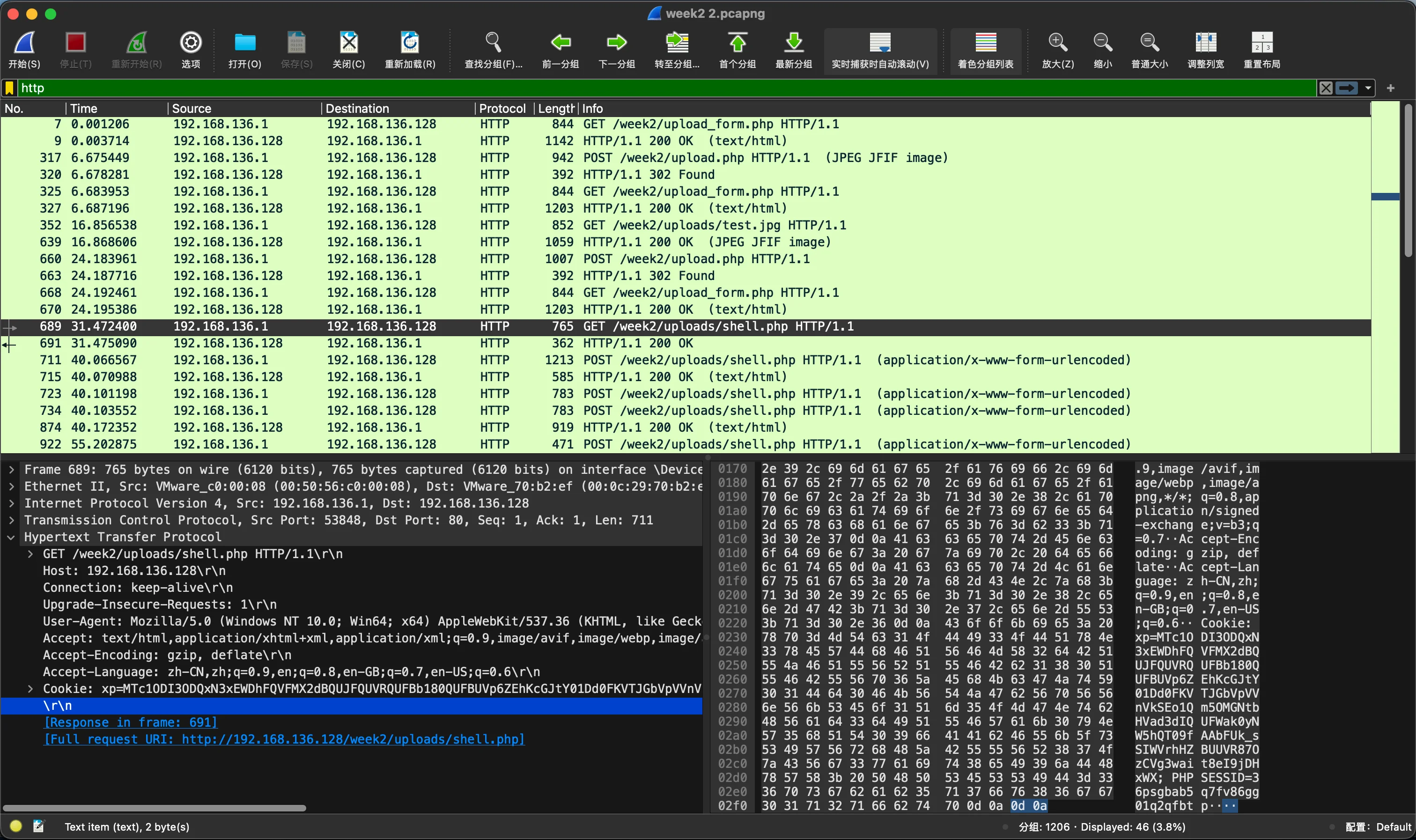Image resolution: width=1416 pixels, height=840 pixels.
Task: Click the packet details horizontal scrollbar
Action: (154, 808)
